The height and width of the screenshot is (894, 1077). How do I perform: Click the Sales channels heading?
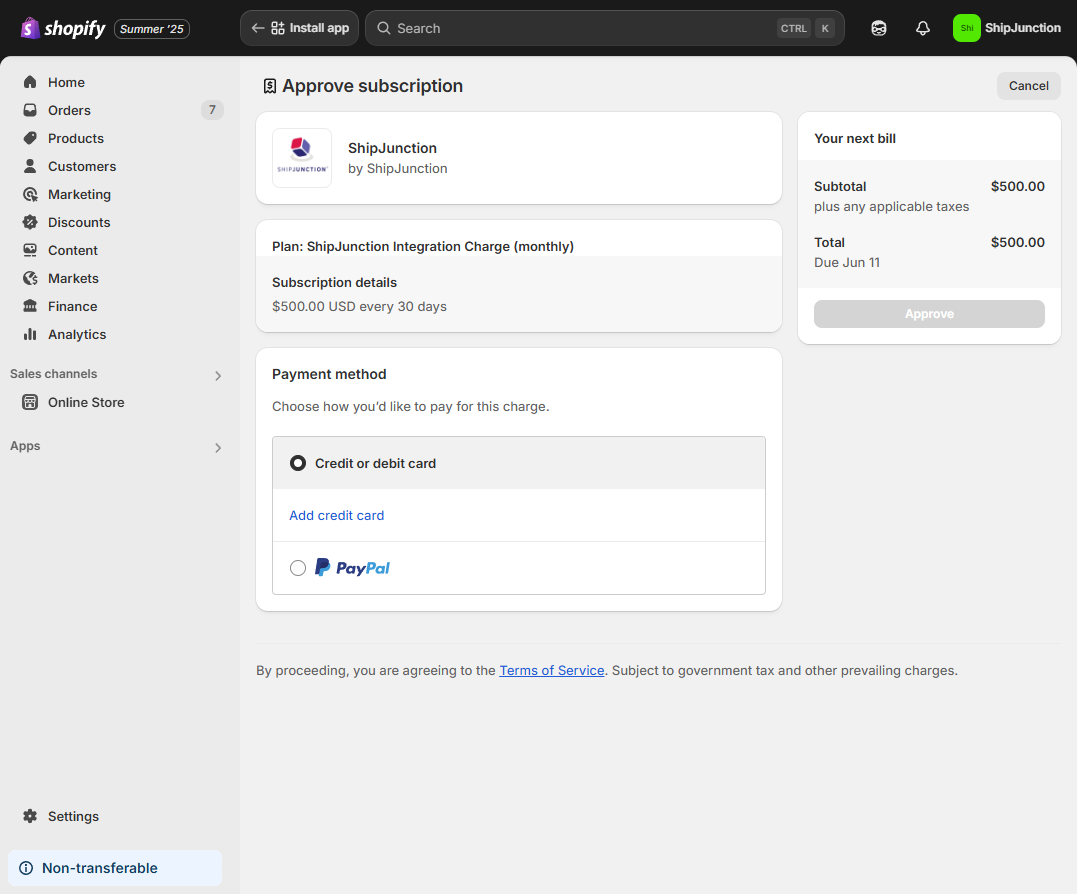pos(54,374)
